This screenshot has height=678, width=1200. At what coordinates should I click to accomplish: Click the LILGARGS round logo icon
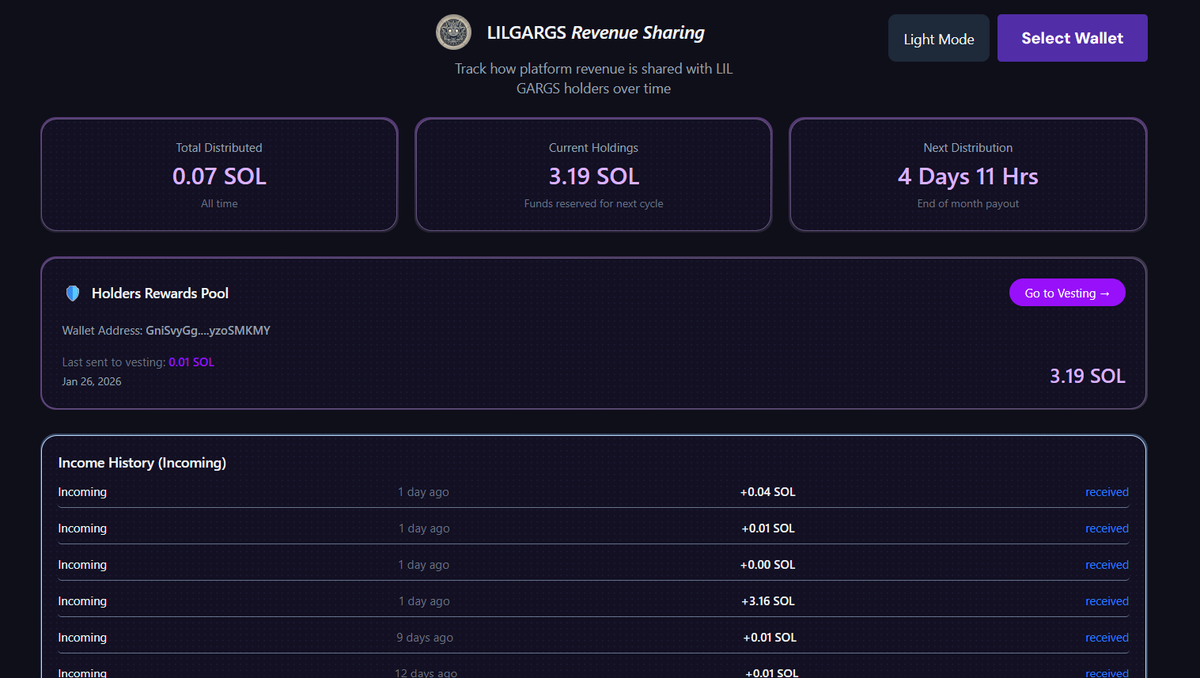(454, 32)
